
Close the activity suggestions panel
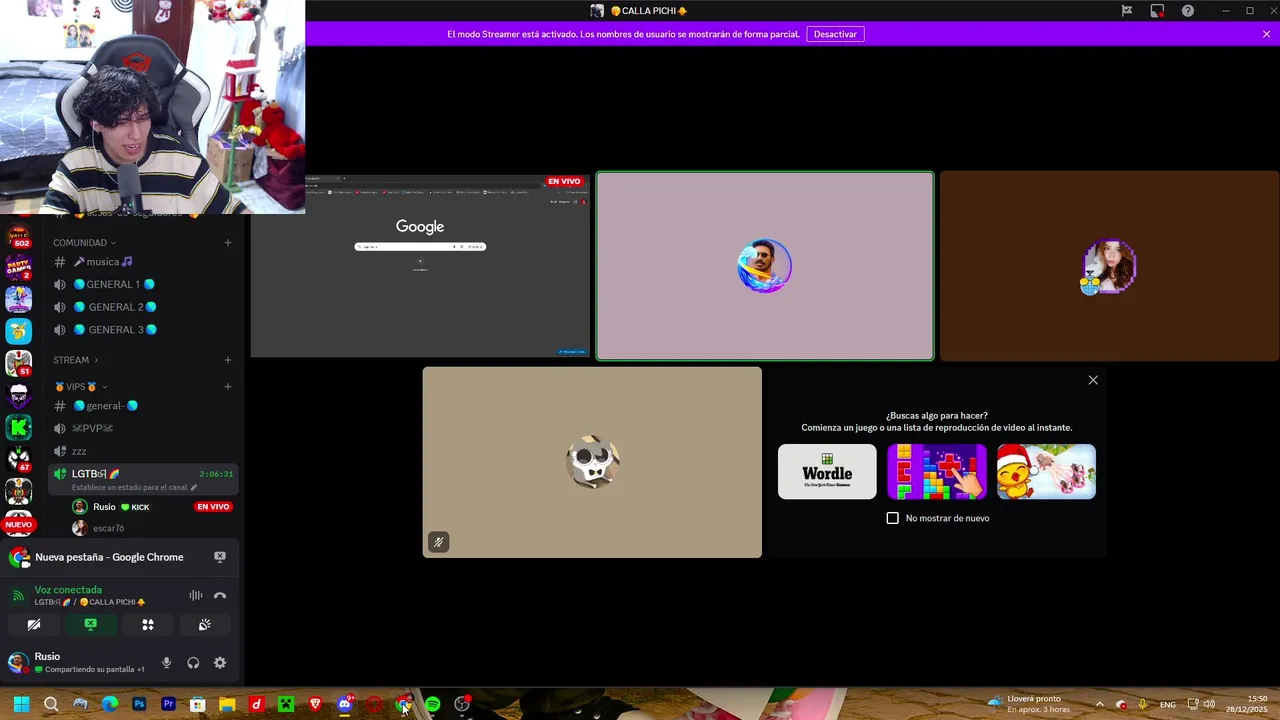pyautogui.click(x=1093, y=380)
